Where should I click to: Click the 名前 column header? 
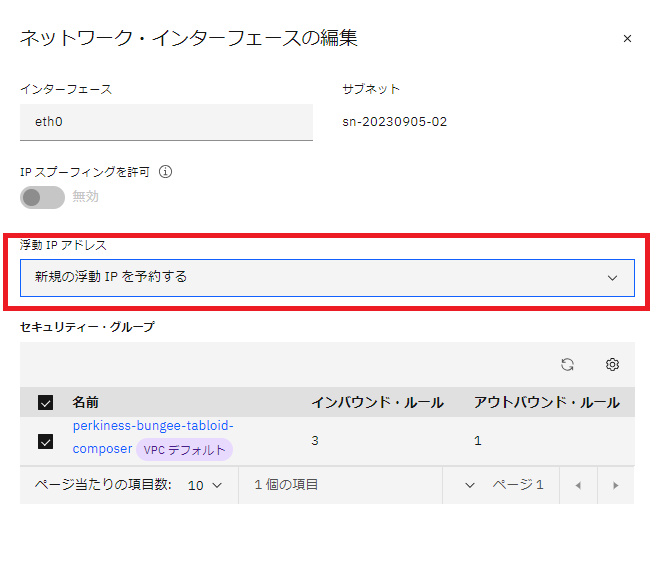(85, 402)
